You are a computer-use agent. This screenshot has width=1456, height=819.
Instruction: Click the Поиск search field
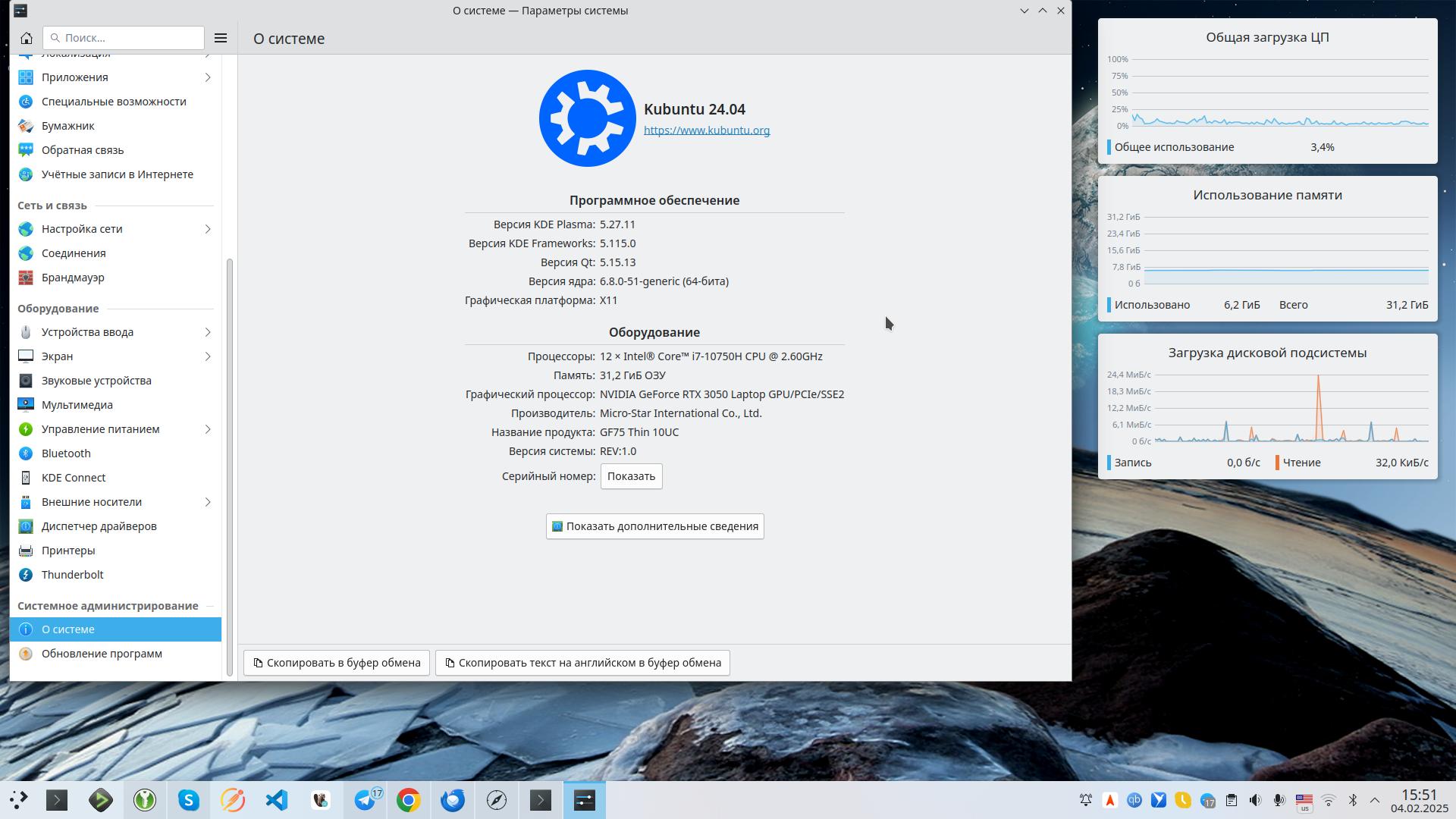coord(129,38)
